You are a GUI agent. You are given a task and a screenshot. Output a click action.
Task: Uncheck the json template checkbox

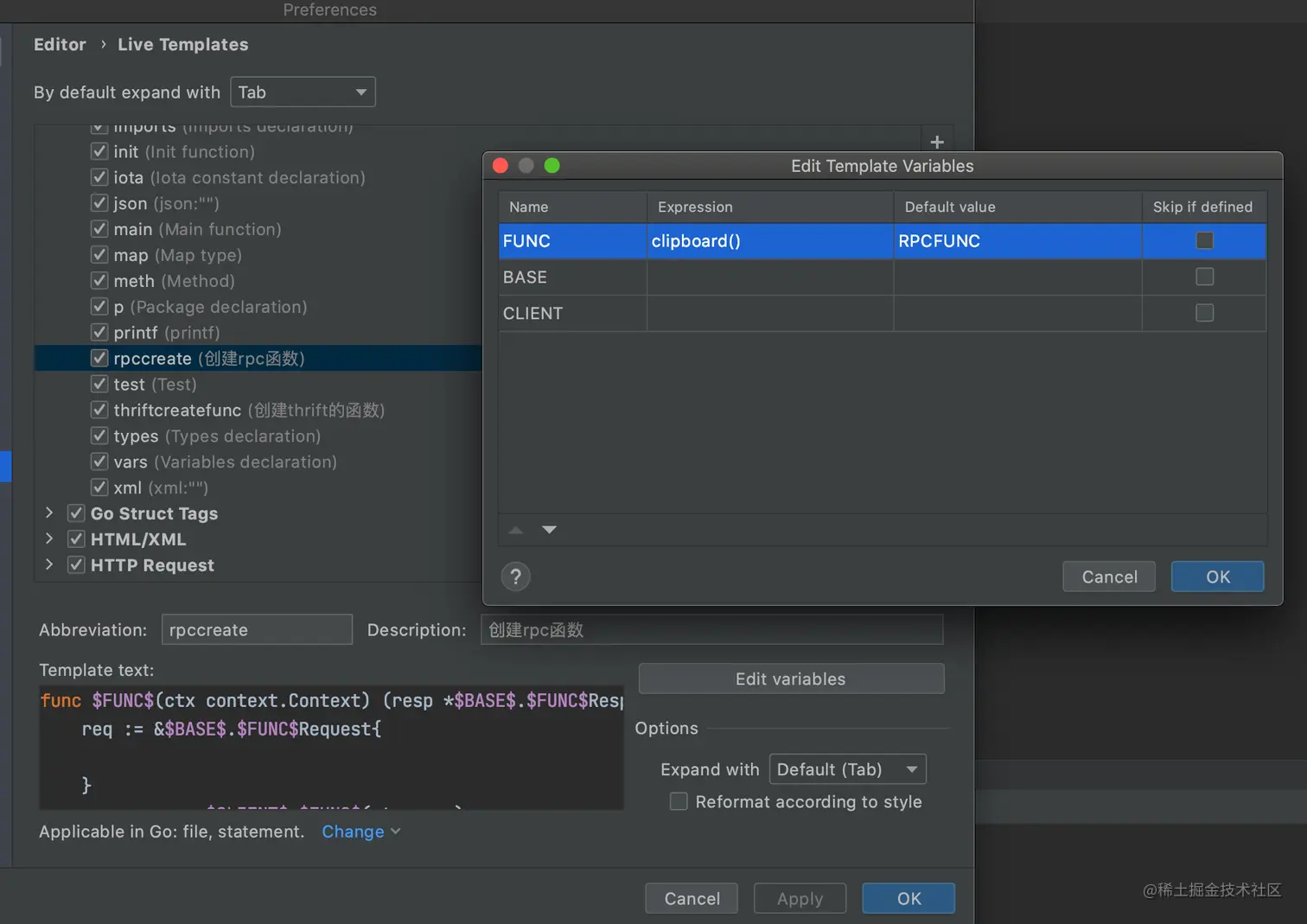click(x=99, y=203)
